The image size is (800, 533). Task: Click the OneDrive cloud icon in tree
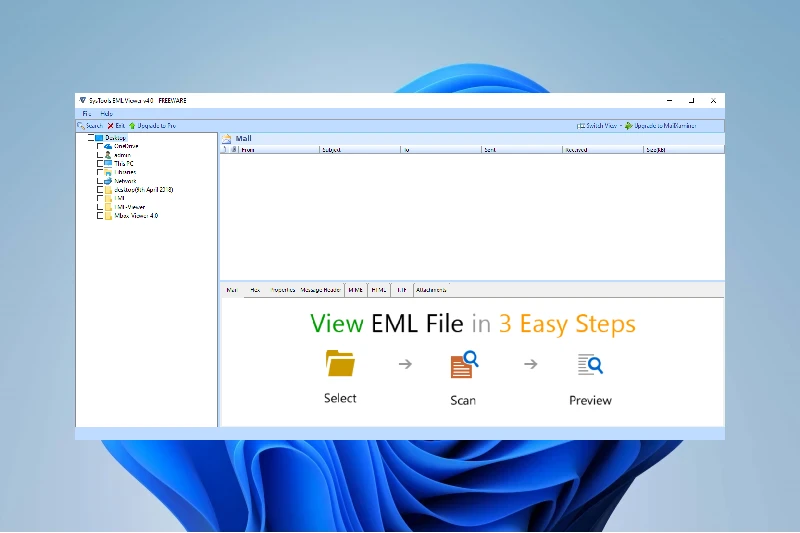(108, 146)
